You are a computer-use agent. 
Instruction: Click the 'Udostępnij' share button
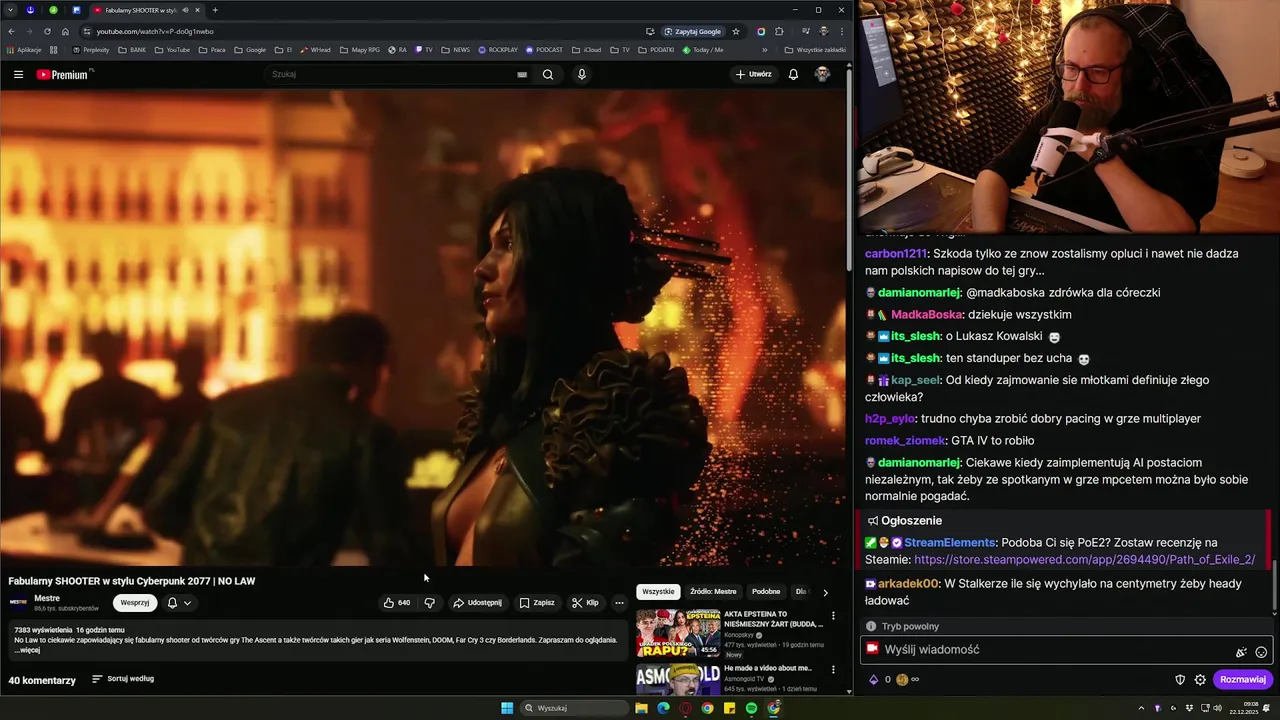tap(477, 603)
